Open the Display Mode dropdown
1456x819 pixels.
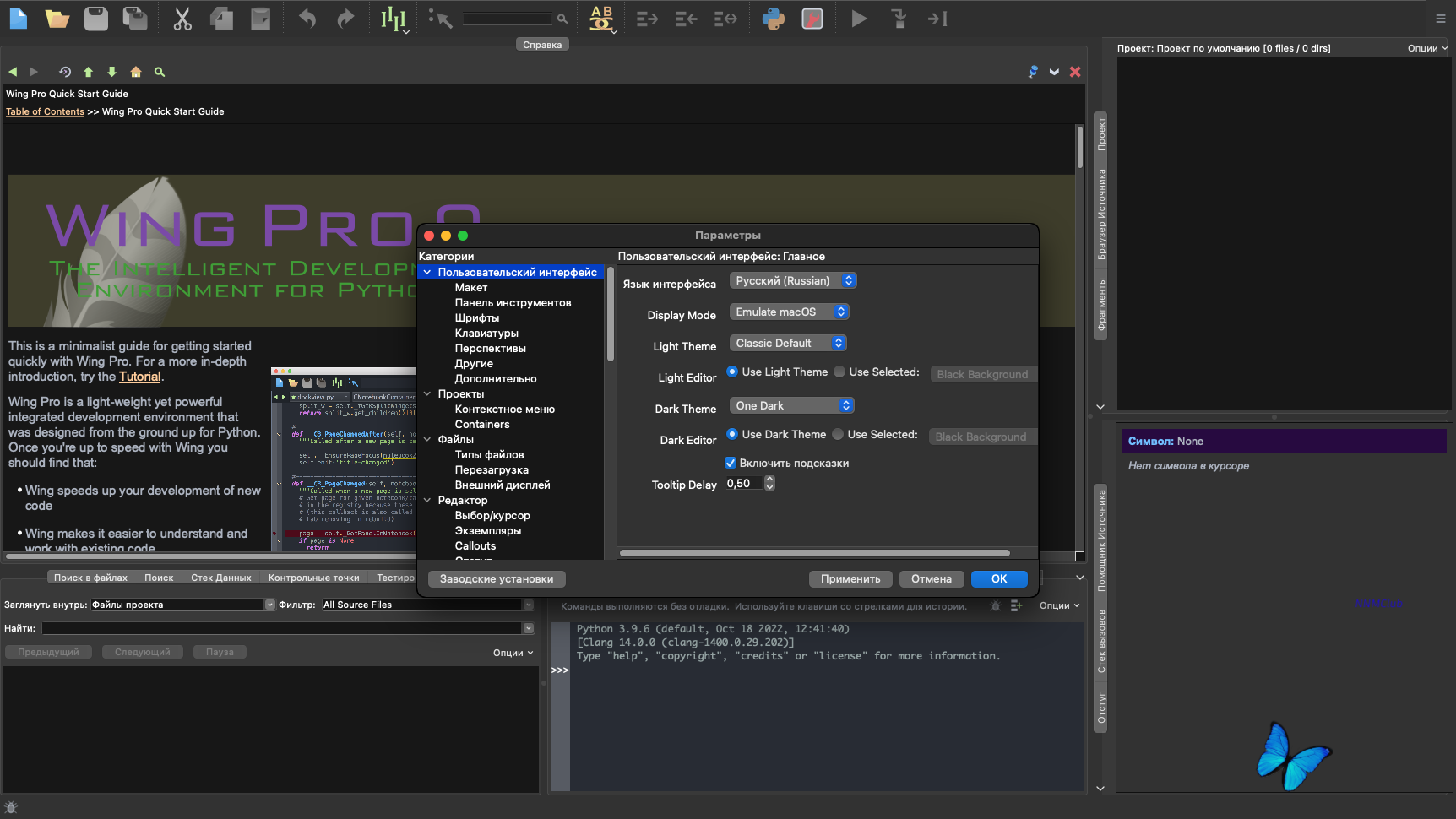click(789, 312)
